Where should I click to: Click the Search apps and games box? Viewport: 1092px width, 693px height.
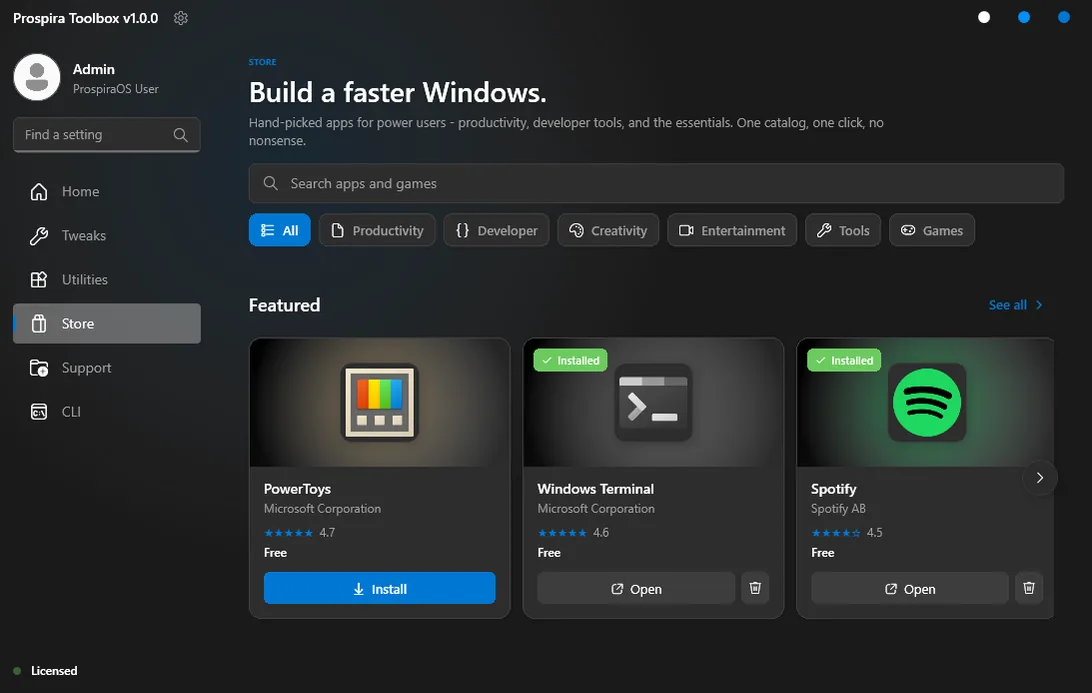[656, 183]
